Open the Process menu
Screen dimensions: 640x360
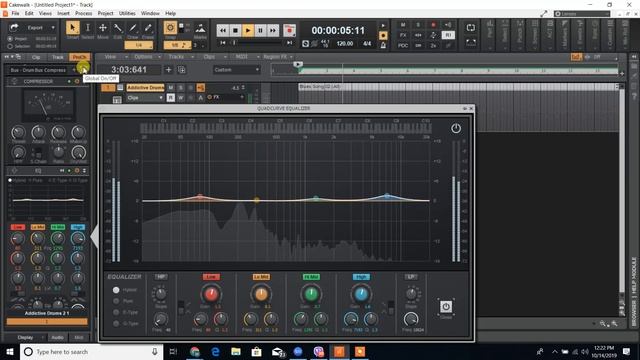pos(84,13)
